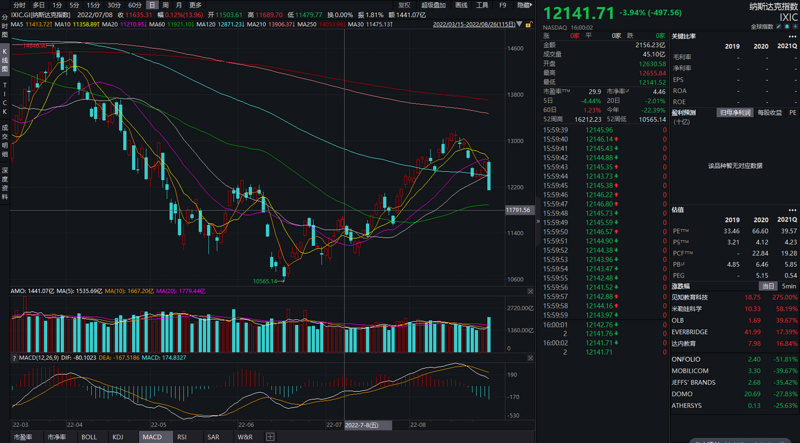This screenshot has width=800, height=443.
Task: Select the 分时 period tab
Action: point(19,5)
